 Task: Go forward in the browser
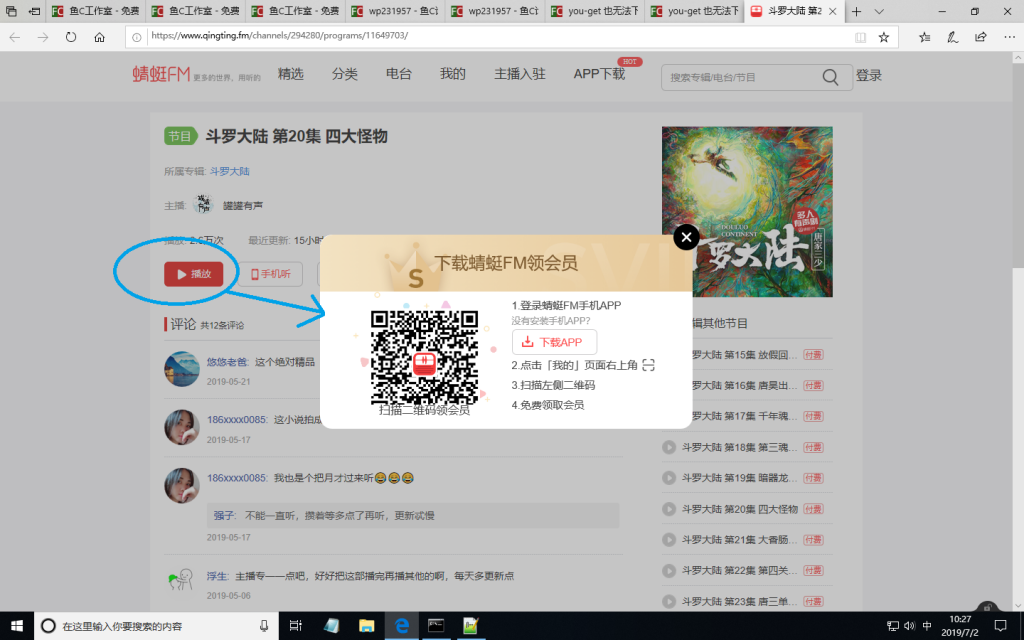point(43,37)
